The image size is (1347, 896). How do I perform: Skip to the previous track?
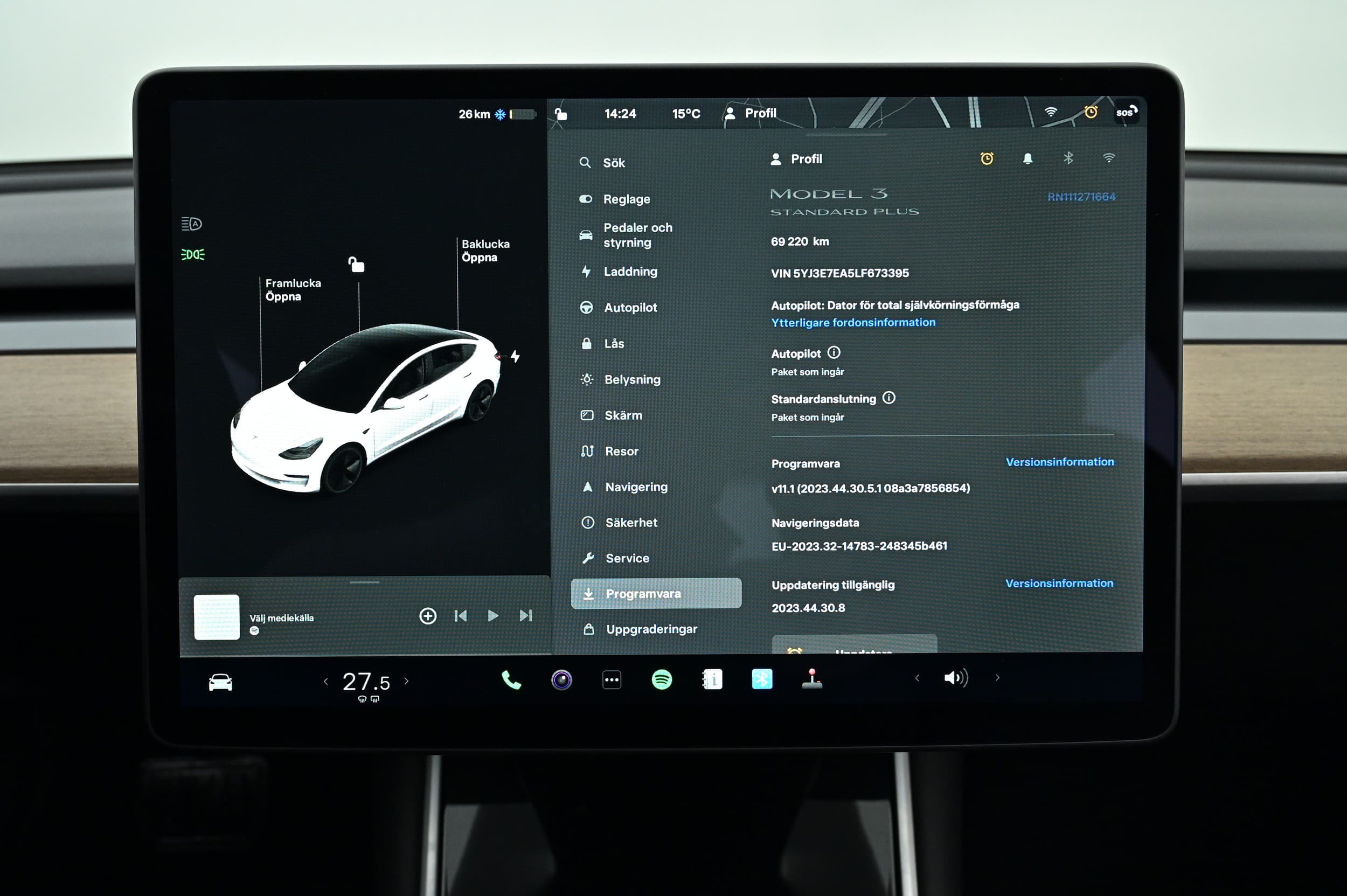(461, 615)
